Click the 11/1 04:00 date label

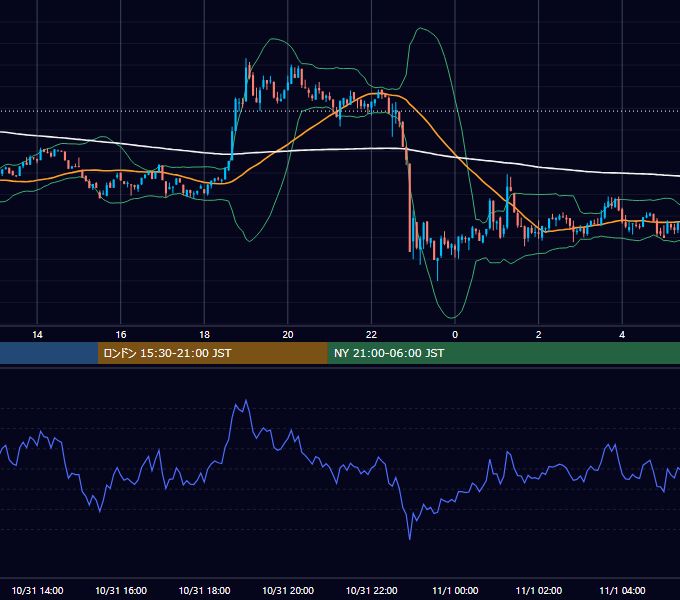coord(622,590)
